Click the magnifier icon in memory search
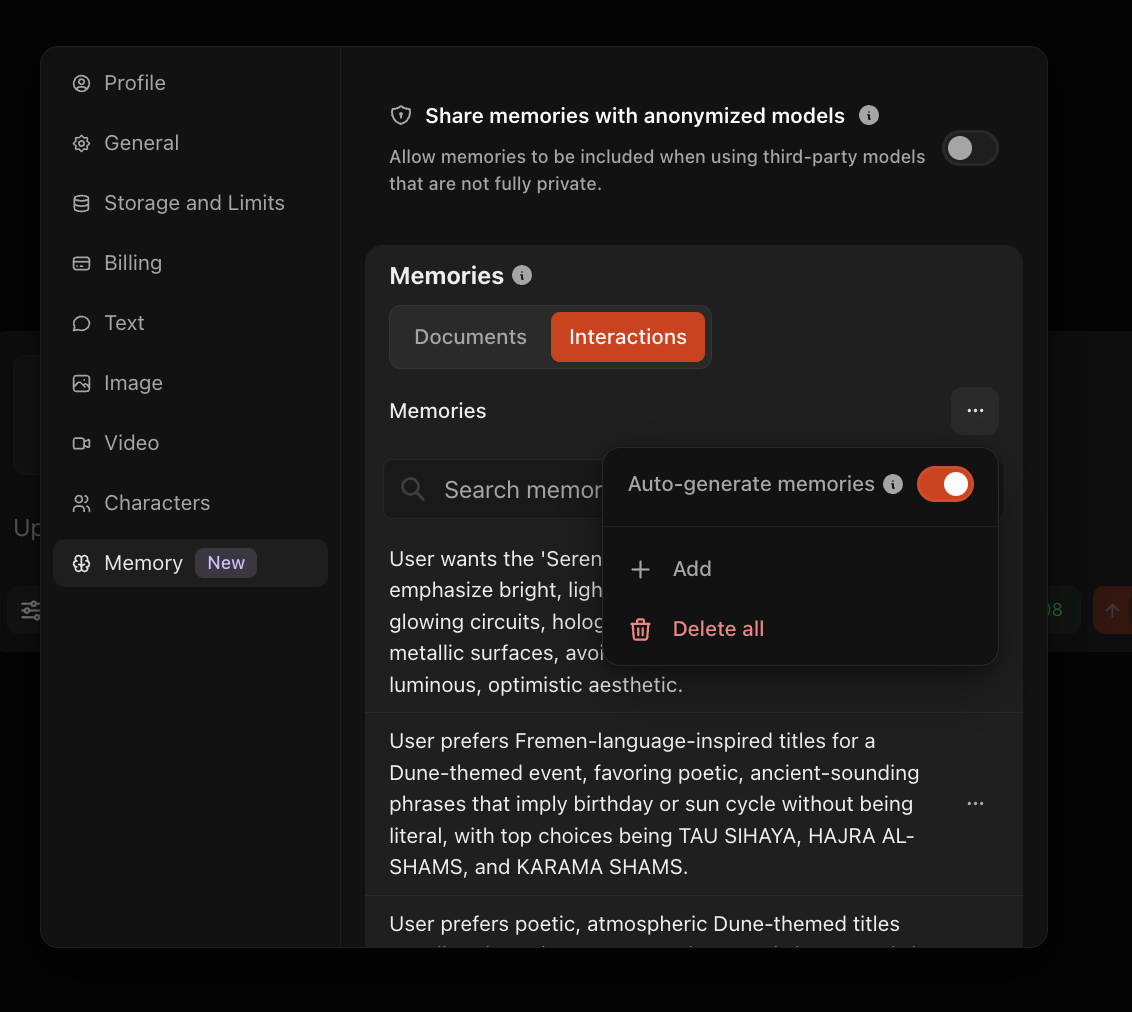Screen dimensions: 1132x1012 (x=412, y=489)
